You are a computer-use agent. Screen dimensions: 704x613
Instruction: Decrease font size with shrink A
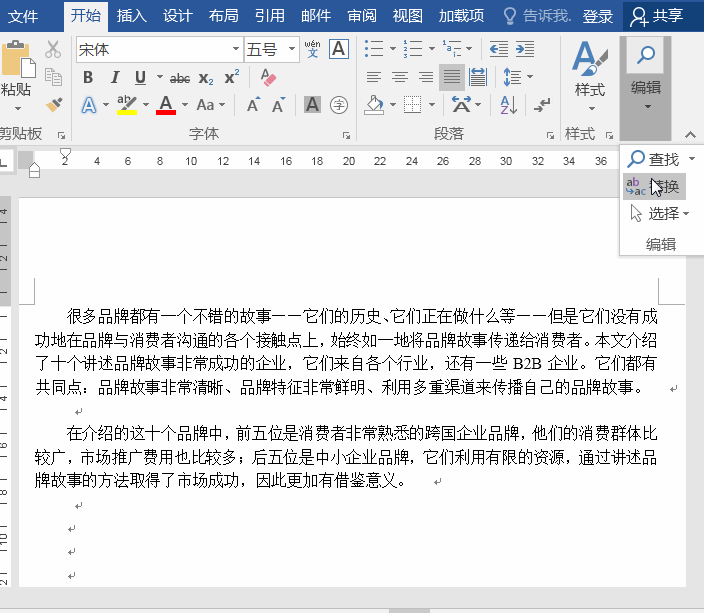(279, 105)
